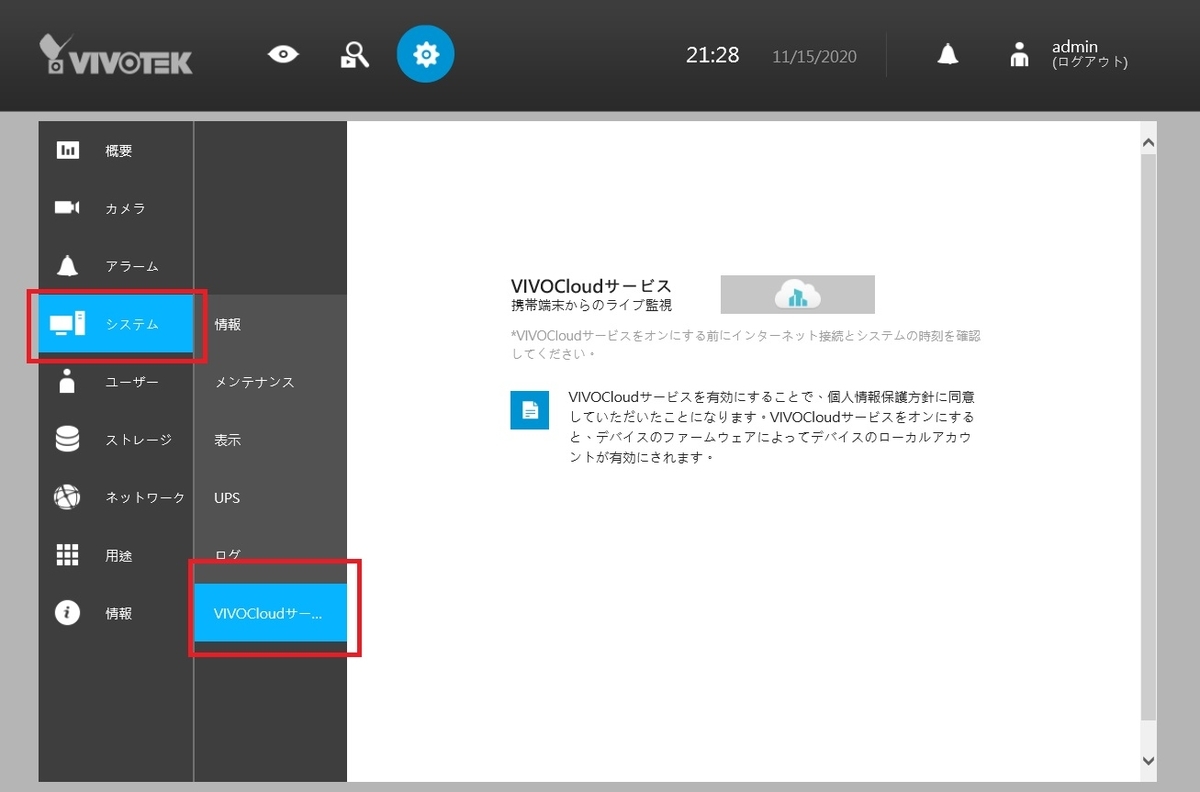This screenshot has width=1200, height=792.
Task: Open live view with eye icon
Action: [x=283, y=54]
